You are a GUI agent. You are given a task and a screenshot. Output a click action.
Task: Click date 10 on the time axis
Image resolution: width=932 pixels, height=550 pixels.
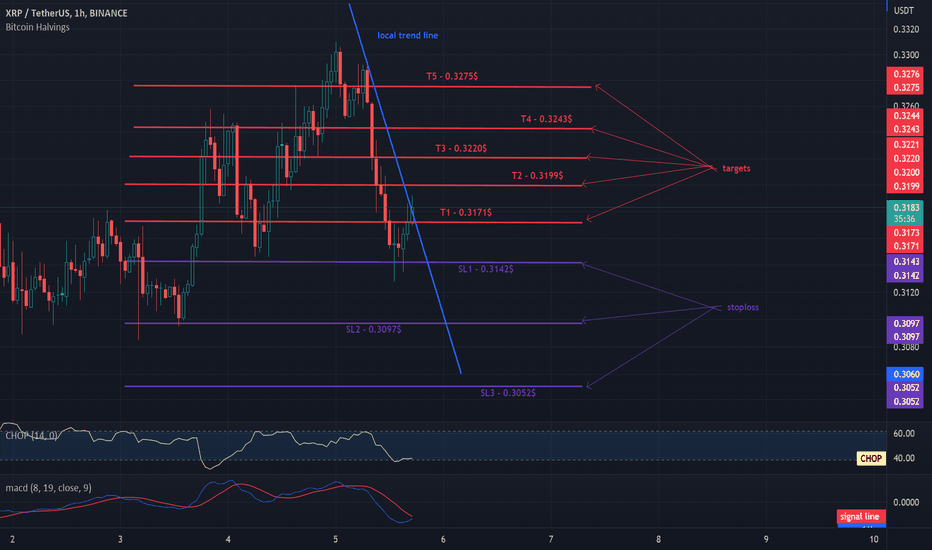pyautogui.click(x=874, y=539)
